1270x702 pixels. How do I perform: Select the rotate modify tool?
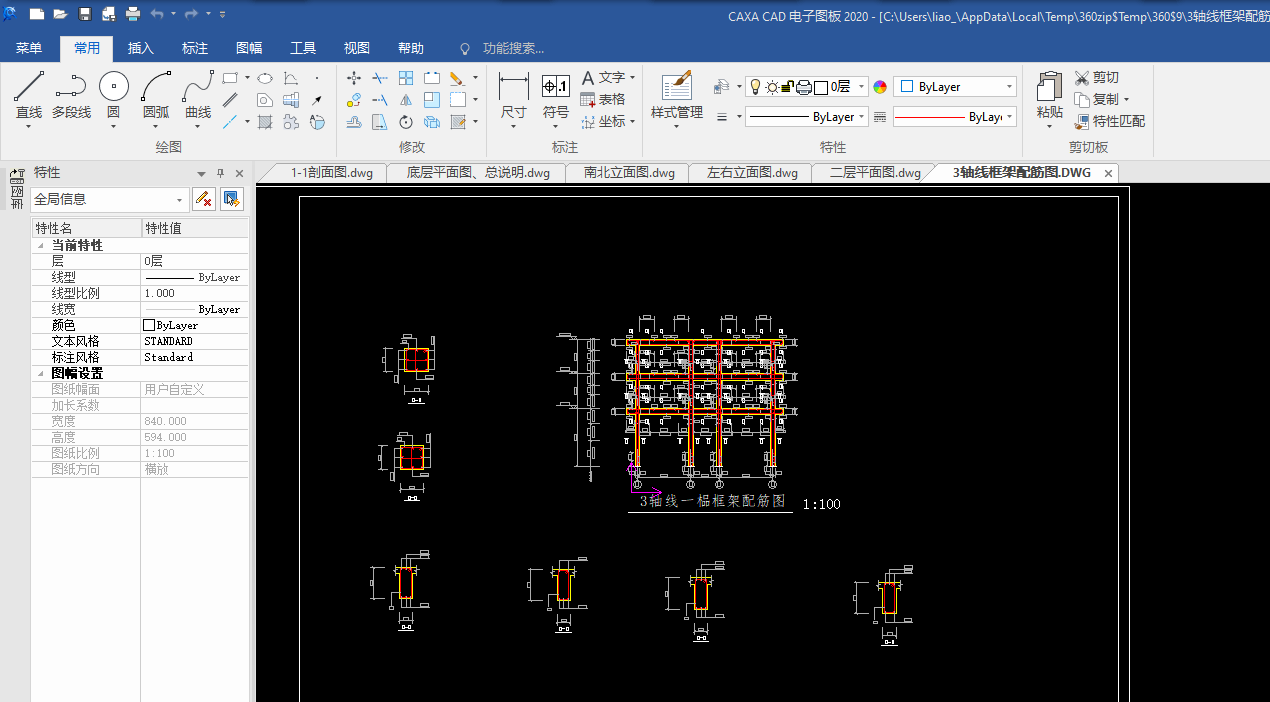click(406, 122)
